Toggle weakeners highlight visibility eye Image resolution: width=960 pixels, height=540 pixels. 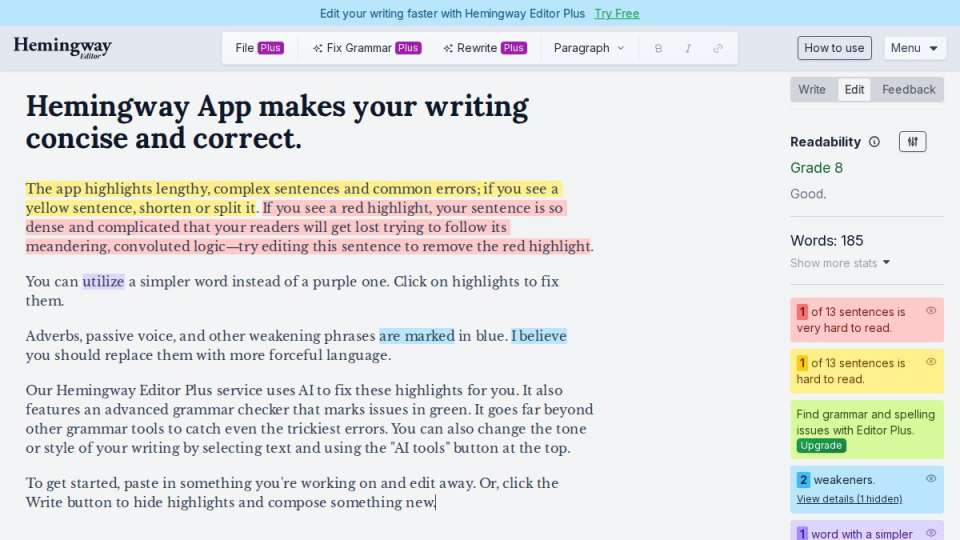931,479
